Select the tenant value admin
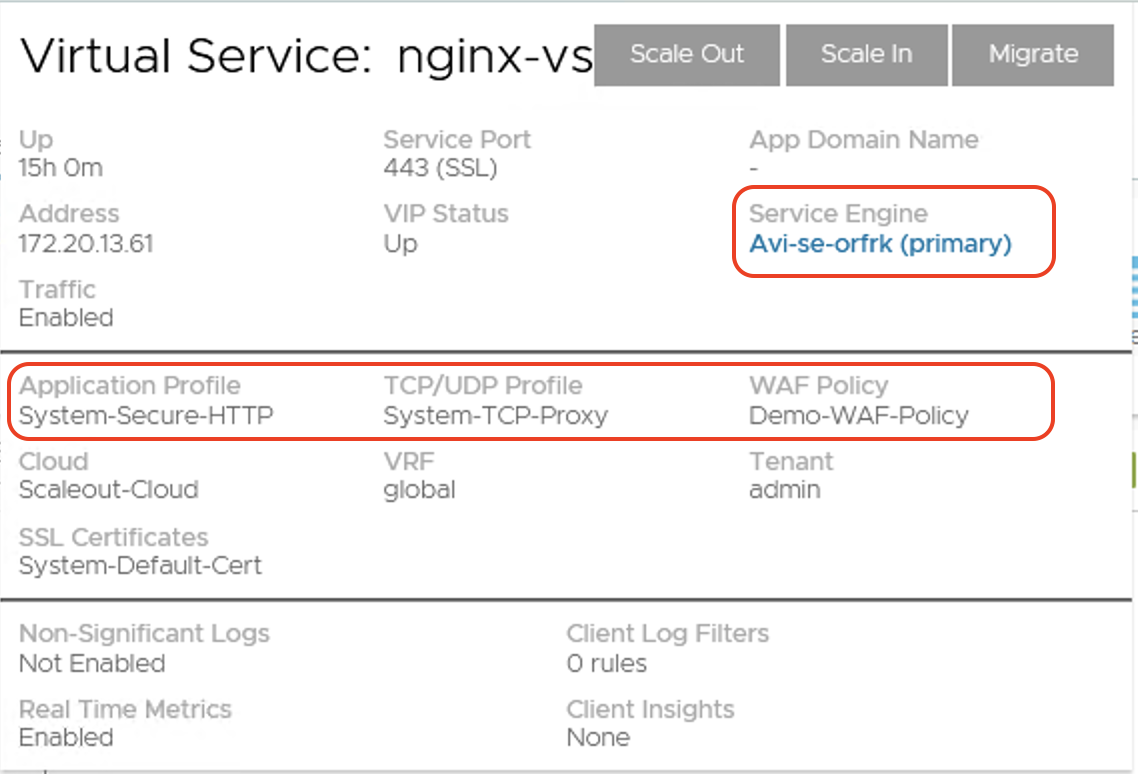The height and width of the screenshot is (774, 1138). (x=785, y=490)
